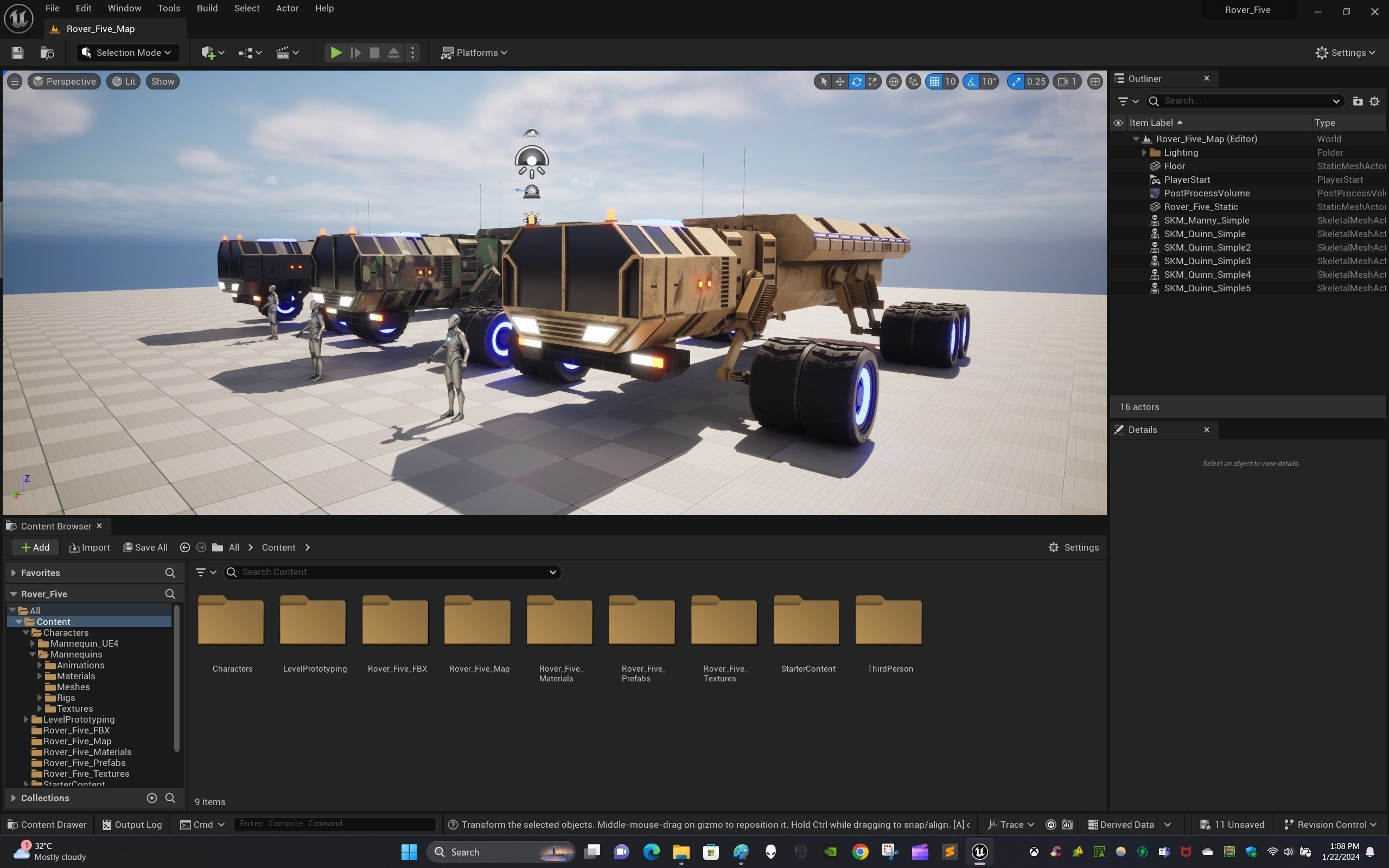Select the Translate tool in viewport

click(840, 81)
